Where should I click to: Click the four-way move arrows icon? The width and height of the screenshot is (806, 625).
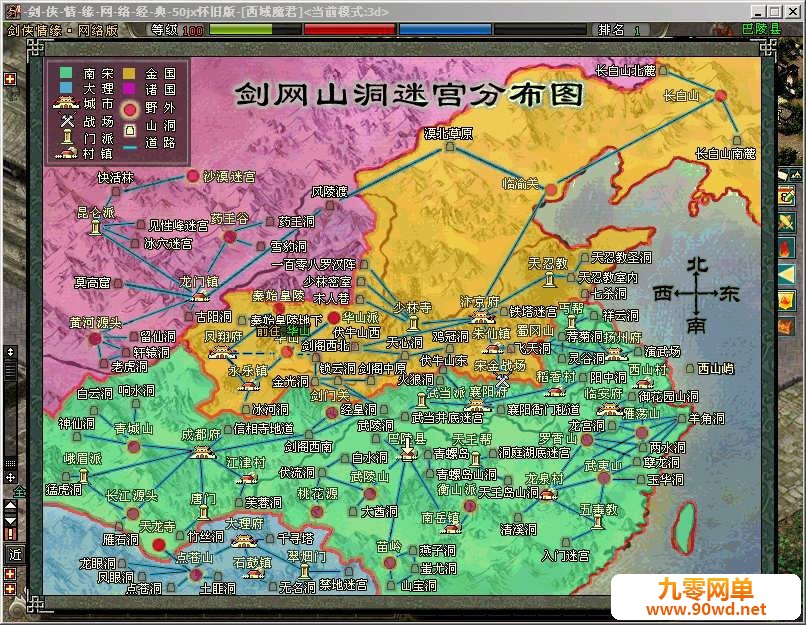click(10, 477)
